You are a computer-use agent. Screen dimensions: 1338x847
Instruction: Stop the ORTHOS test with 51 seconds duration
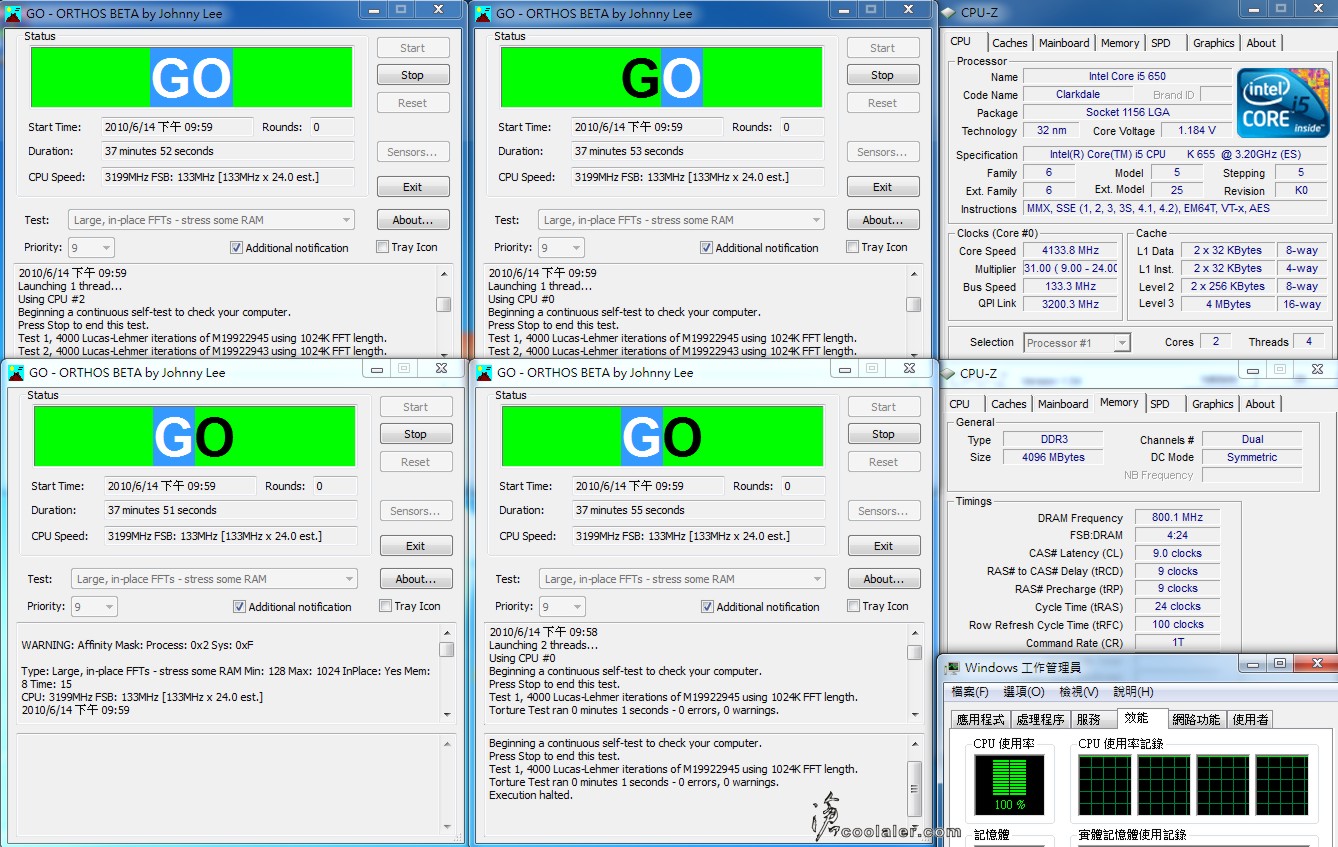pyautogui.click(x=415, y=434)
